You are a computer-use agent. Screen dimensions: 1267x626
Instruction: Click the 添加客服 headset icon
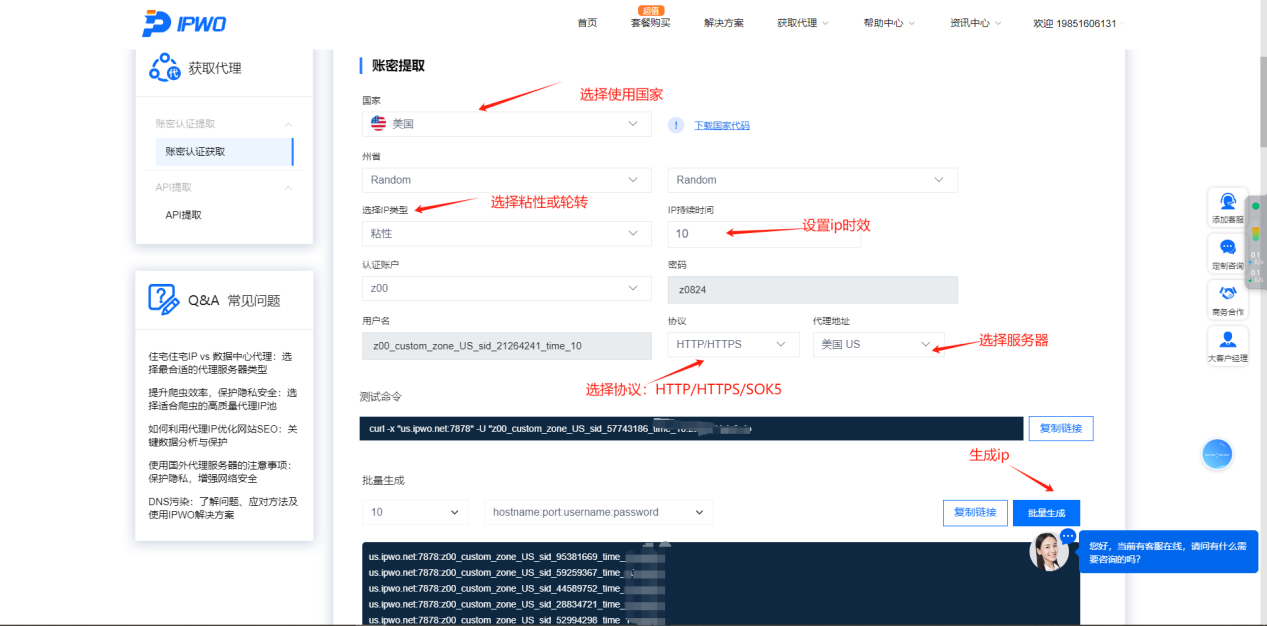point(1228,203)
